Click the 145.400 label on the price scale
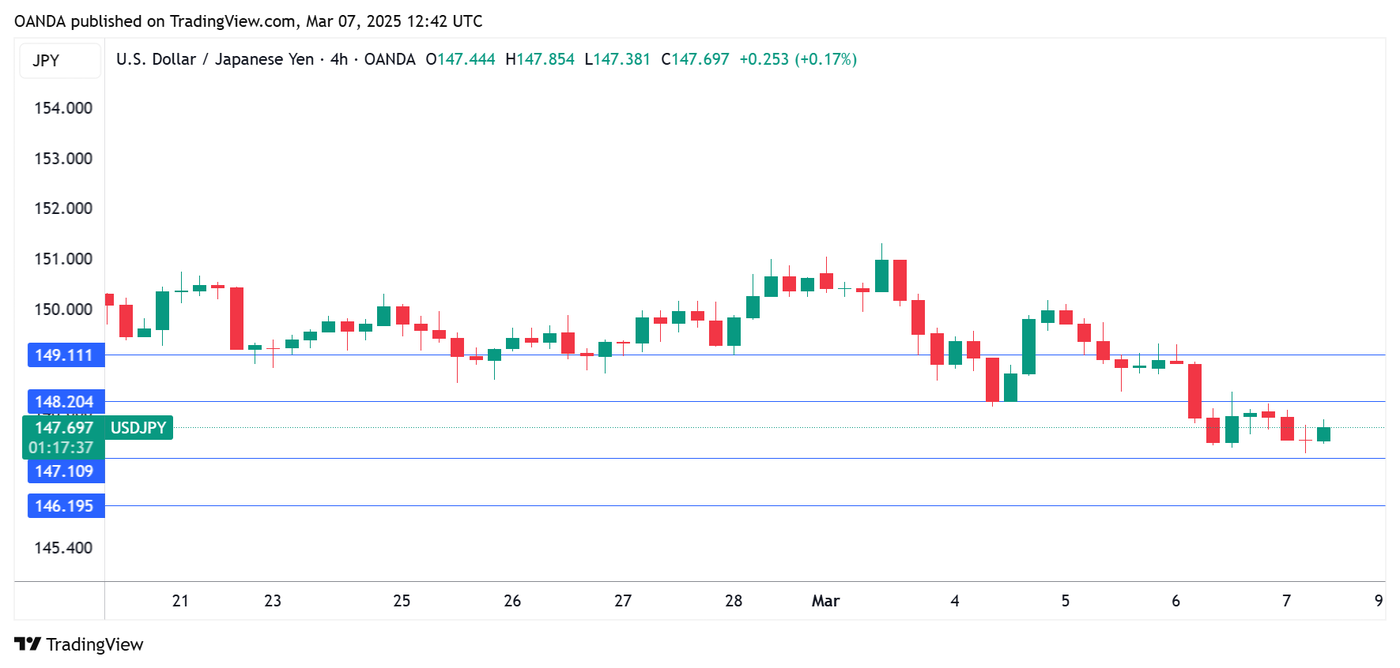 [x=64, y=548]
